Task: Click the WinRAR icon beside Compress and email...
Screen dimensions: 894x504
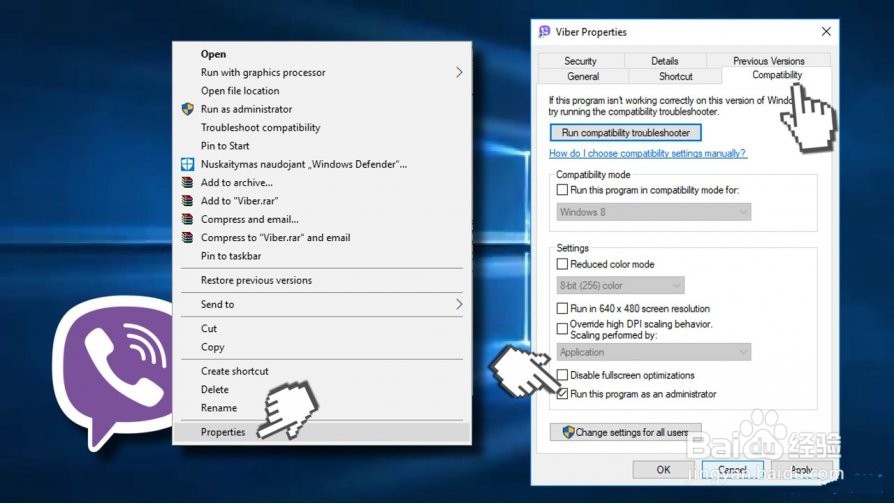Action: pos(188,219)
